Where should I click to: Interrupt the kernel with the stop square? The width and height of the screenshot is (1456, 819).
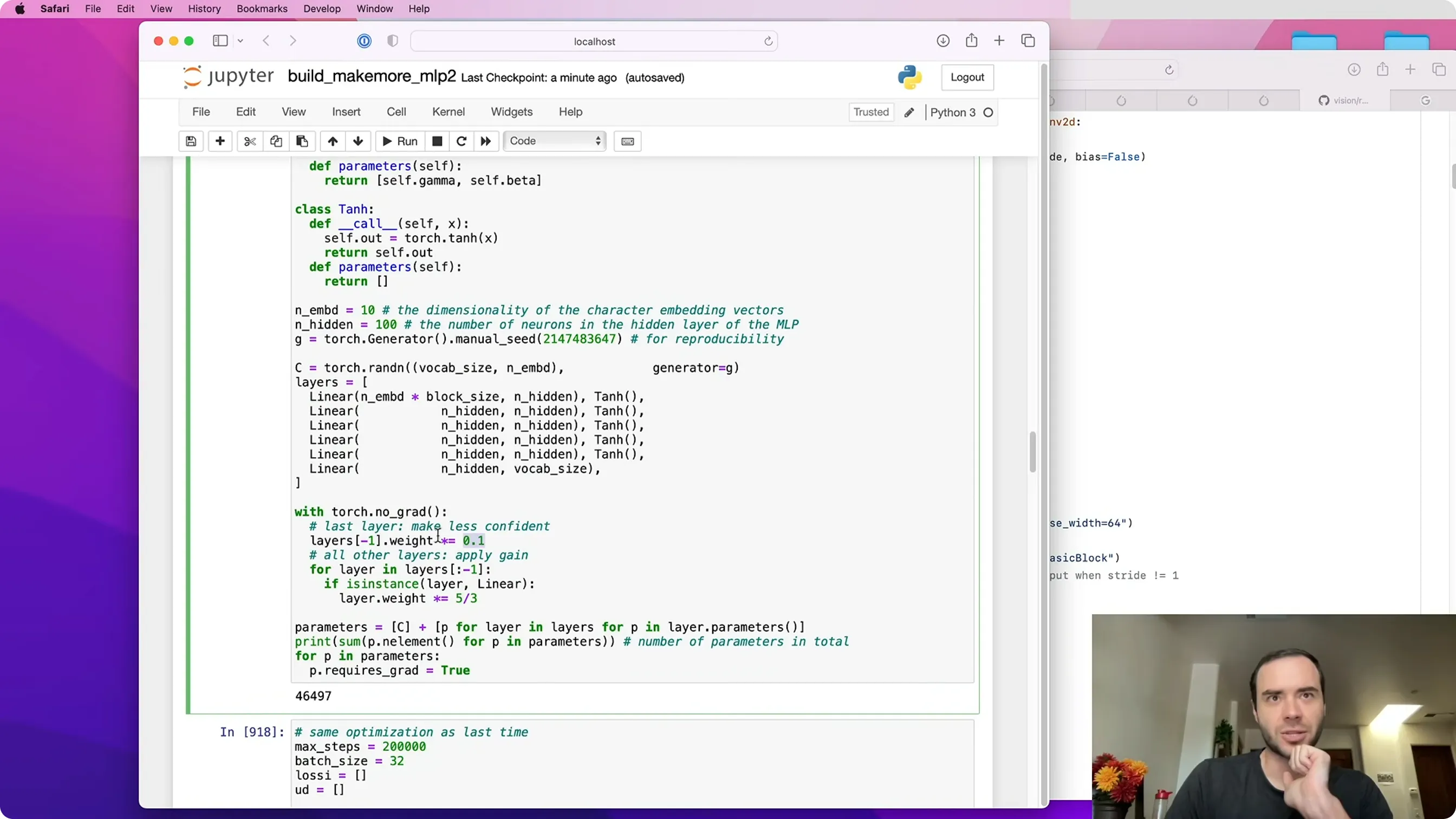coord(437,141)
